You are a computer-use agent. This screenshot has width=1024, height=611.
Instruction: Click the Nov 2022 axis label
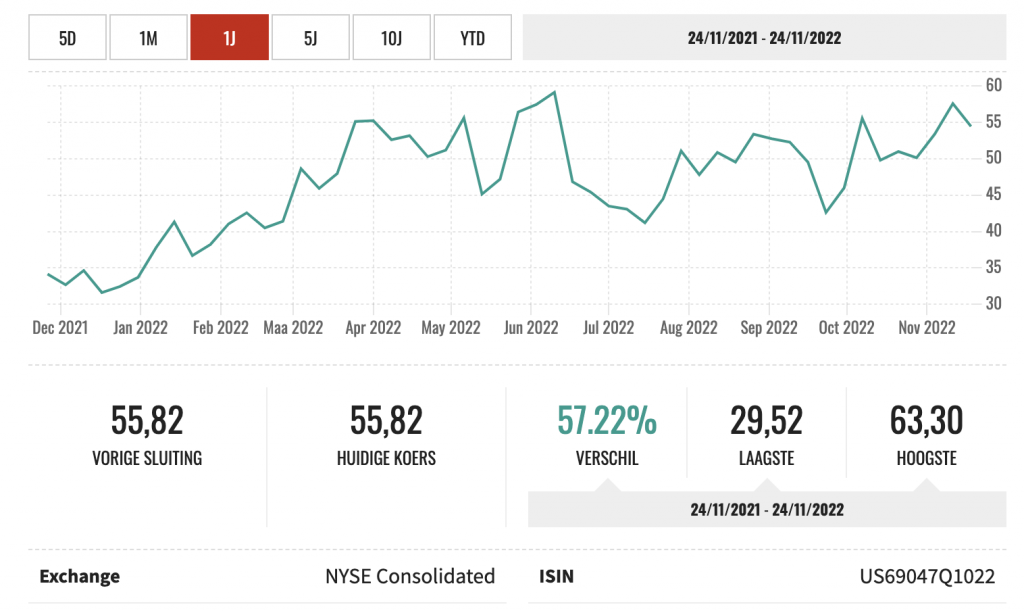point(926,328)
